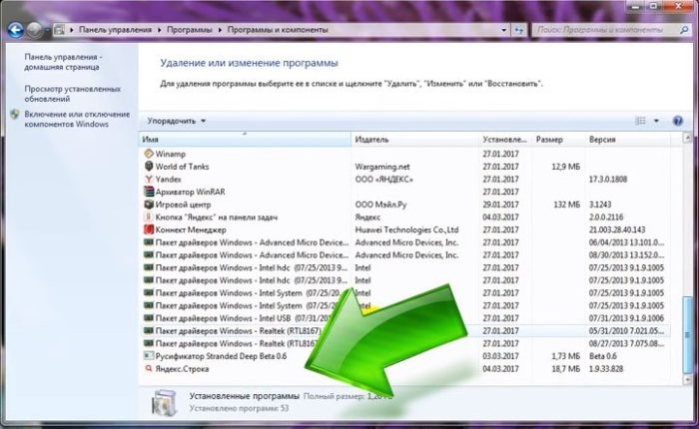
Task: Click shield icon beside Windows components link
Action: [15, 115]
